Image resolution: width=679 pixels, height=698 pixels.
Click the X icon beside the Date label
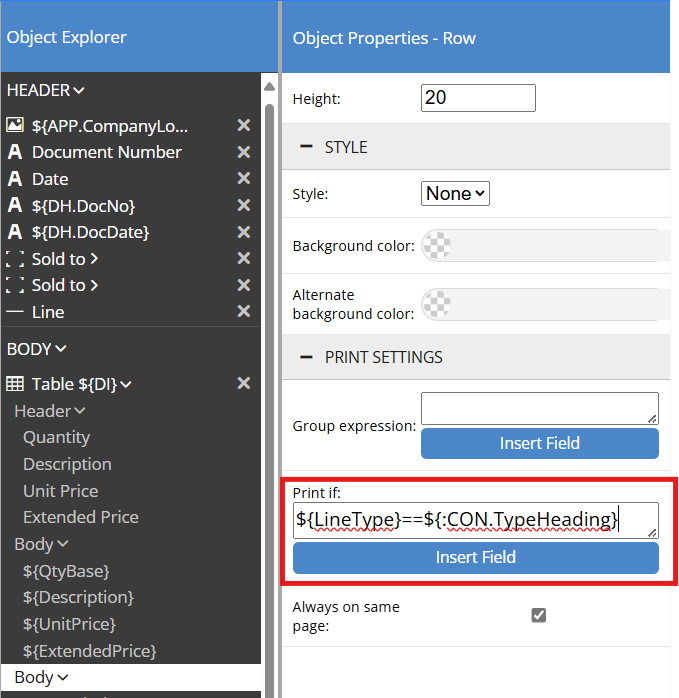pos(243,179)
